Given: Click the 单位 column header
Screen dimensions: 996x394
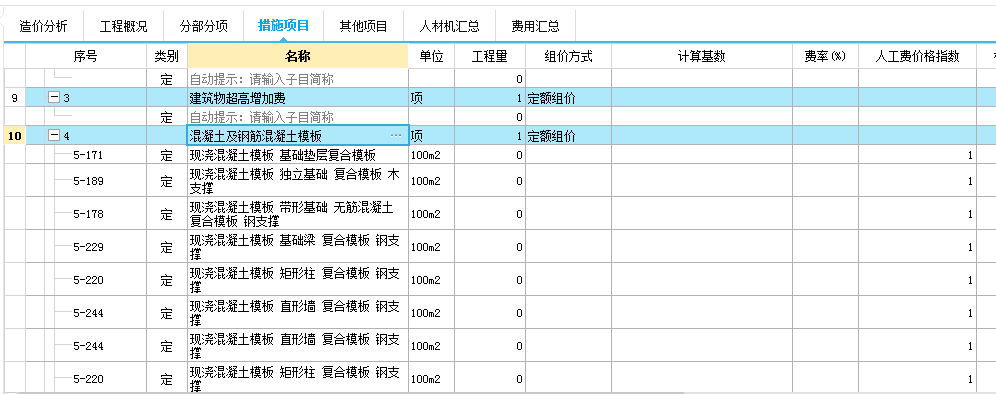Looking at the screenshot, I should (x=431, y=57).
